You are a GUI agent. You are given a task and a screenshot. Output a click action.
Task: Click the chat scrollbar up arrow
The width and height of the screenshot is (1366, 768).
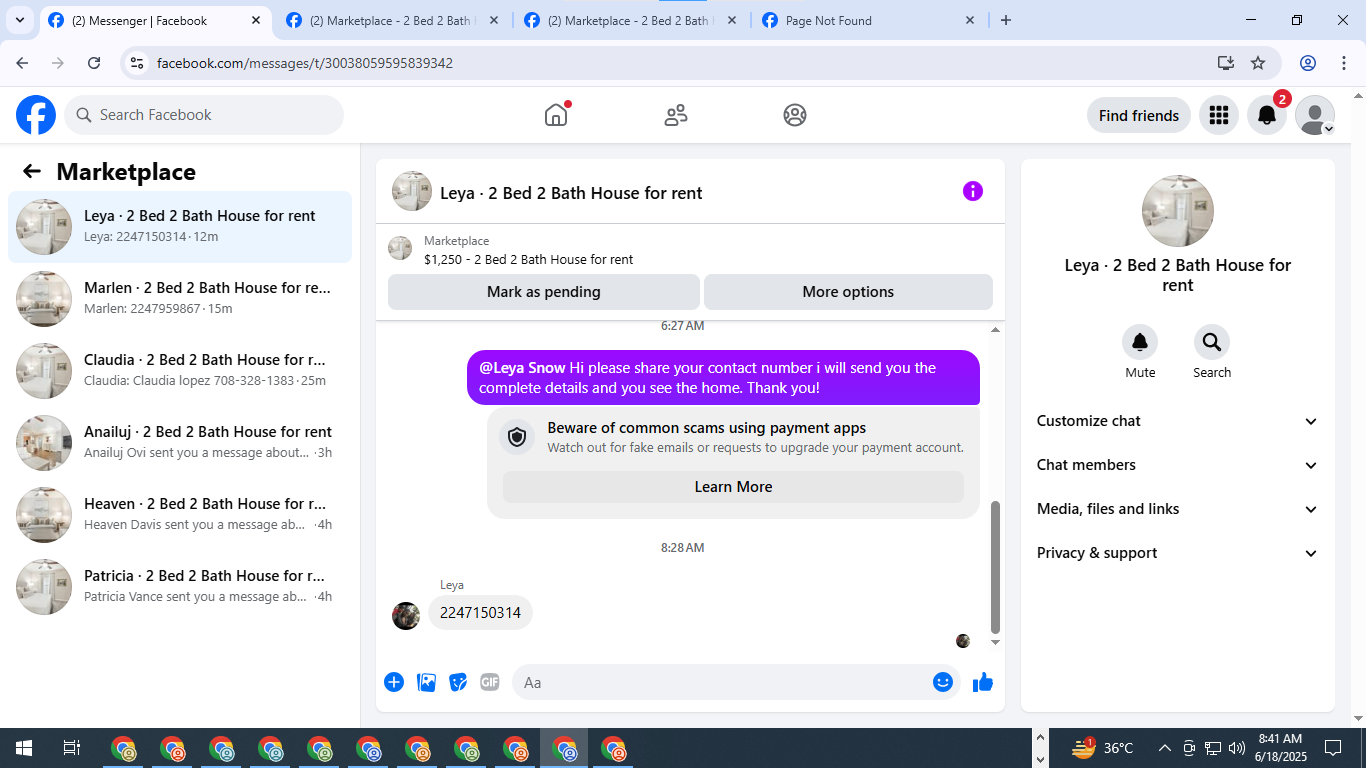(995, 330)
